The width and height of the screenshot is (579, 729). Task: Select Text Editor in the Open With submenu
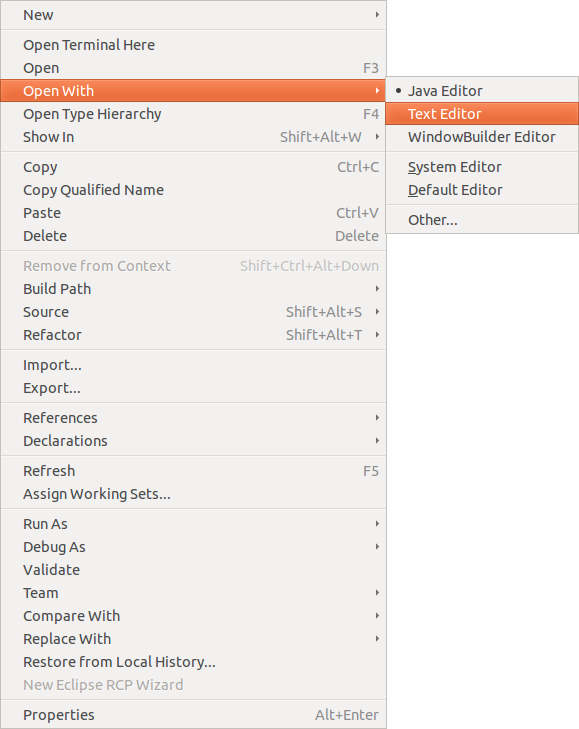[482, 114]
